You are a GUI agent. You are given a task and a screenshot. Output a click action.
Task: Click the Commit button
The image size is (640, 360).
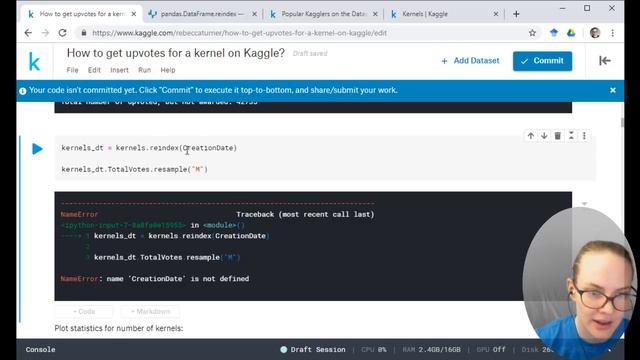click(x=542, y=61)
